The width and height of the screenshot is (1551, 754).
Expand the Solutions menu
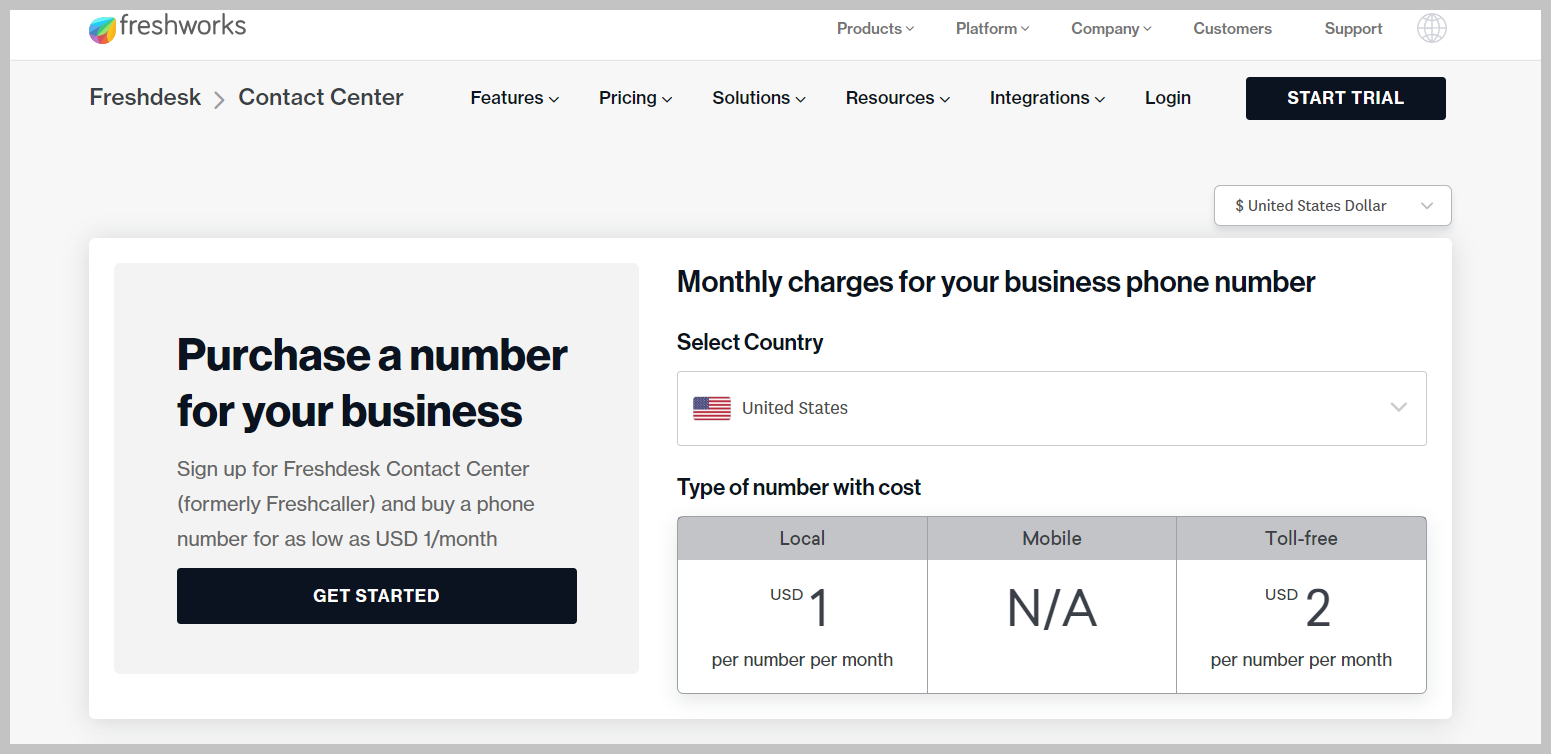(758, 98)
